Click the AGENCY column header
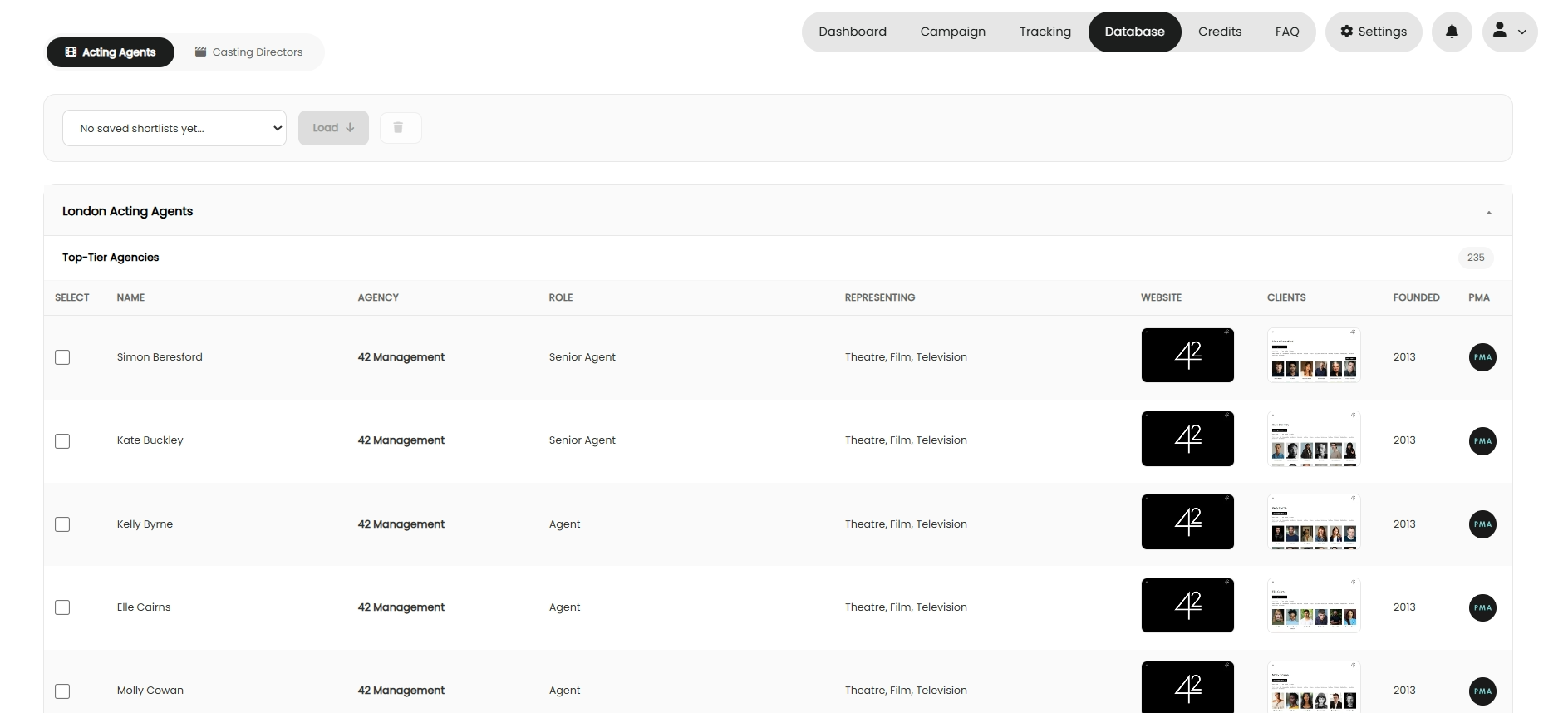Viewport: 1568px width, 713px height. (x=378, y=297)
